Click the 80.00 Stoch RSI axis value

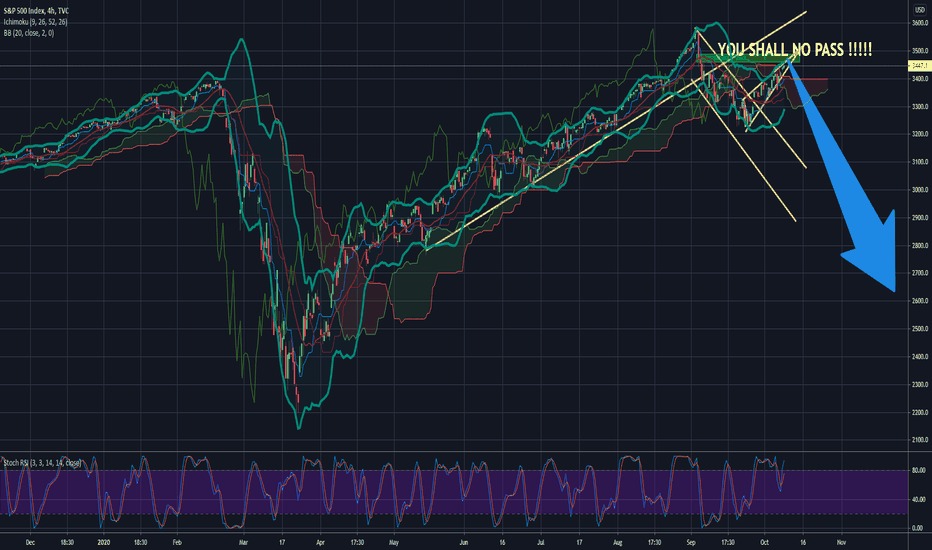pyautogui.click(x=918, y=470)
